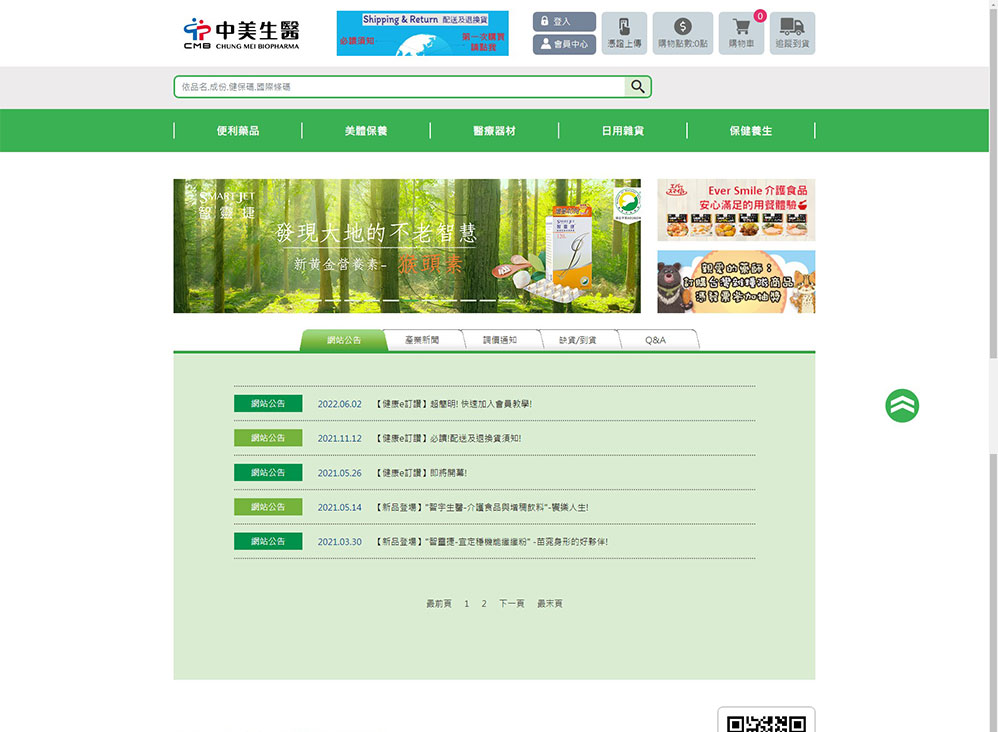Viewport: 998px width, 732px height.
Task: Click the magnifier search button
Action: pyautogui.click(x=638, y=87)
